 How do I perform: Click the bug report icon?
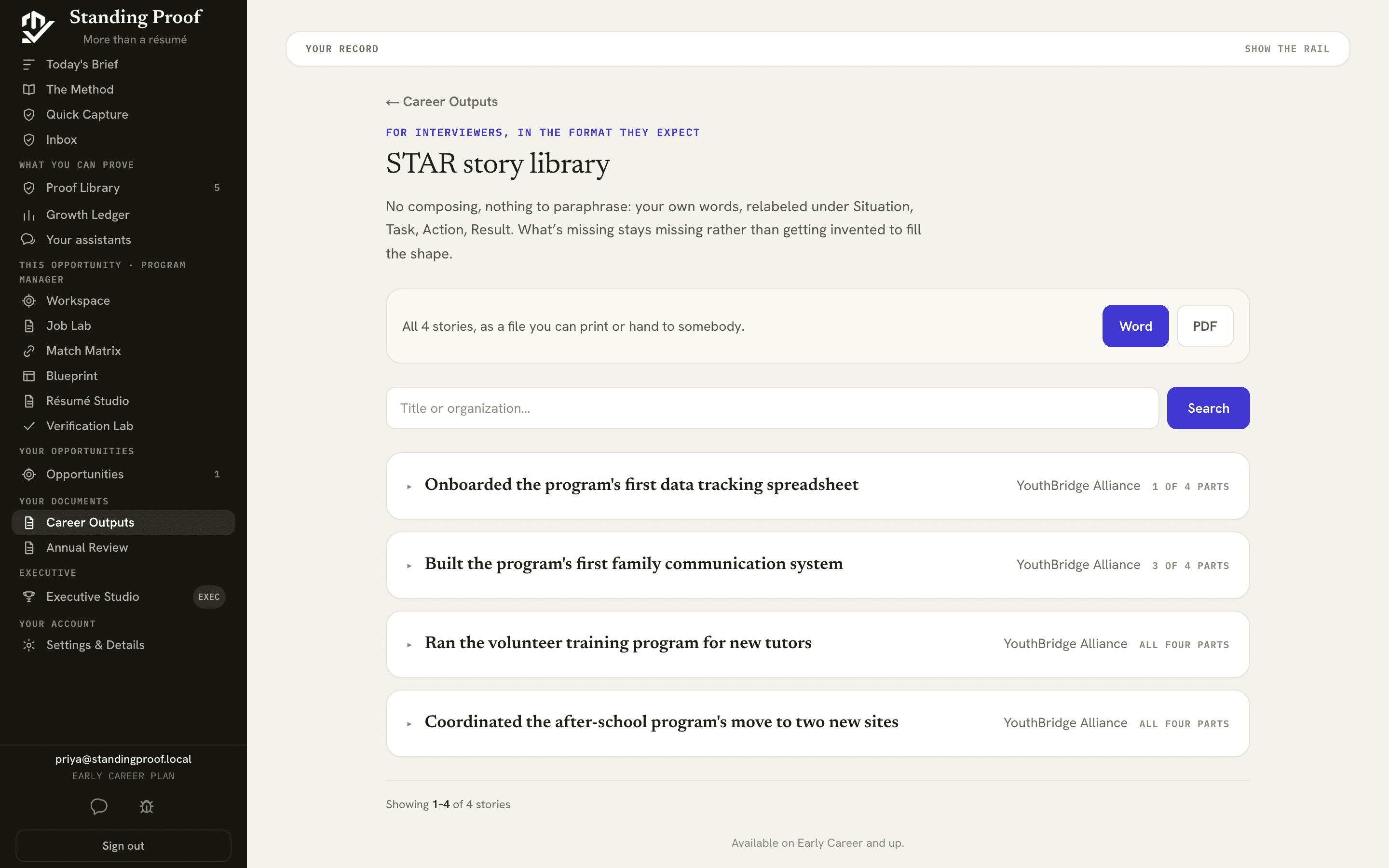click(x=146, y=807)
